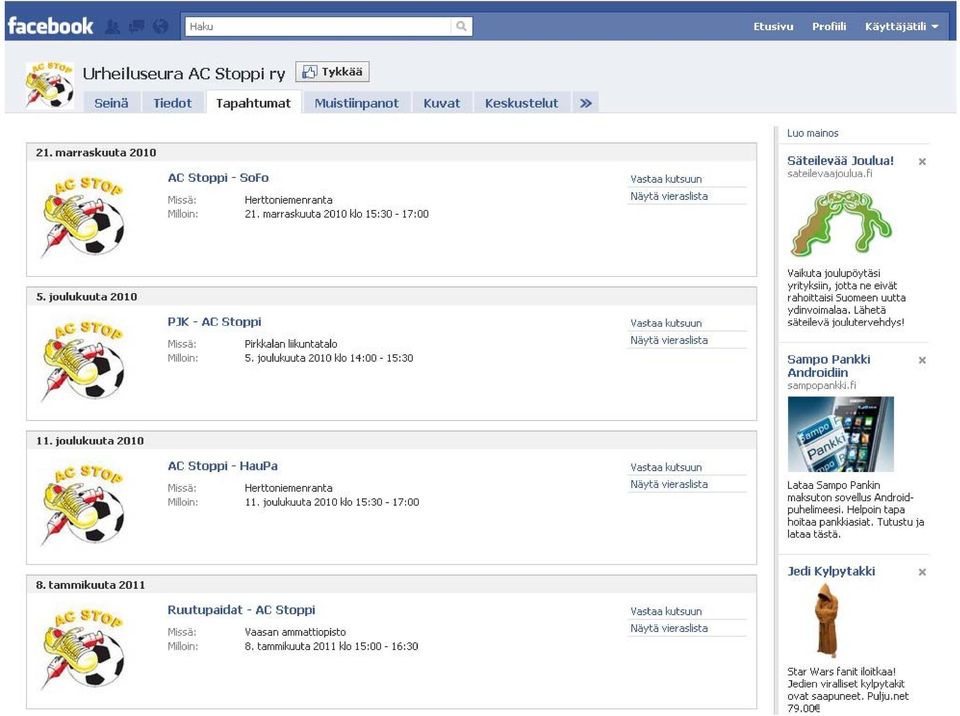Click the HauPa event logo thumbnail
The width and height of the screenshot is (960, 716).
[x=83, y=504]
